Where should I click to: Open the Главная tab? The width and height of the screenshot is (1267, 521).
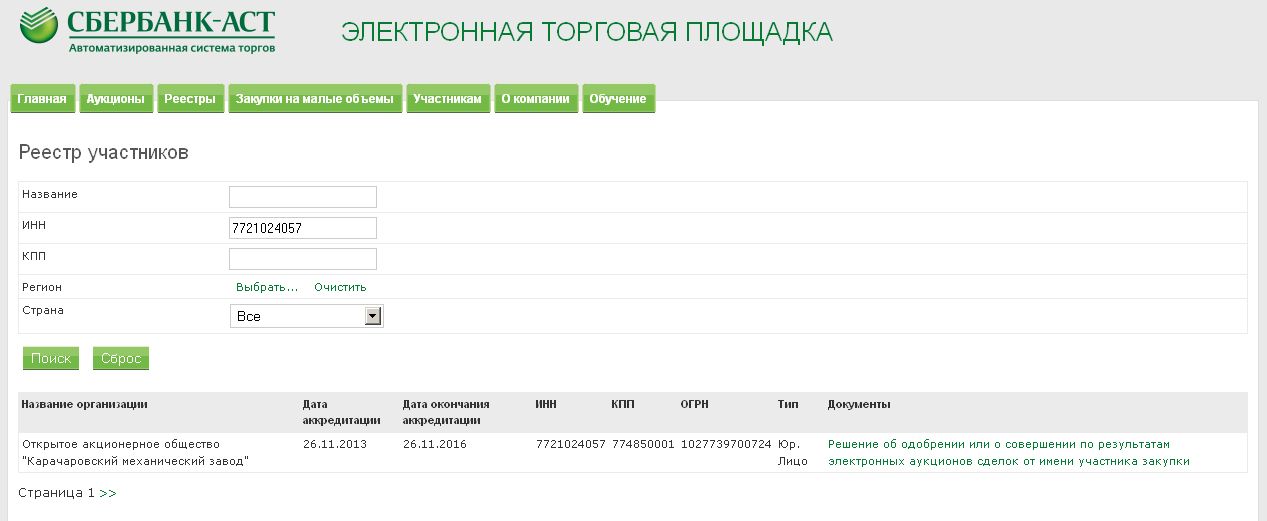(x=42, y=99)
